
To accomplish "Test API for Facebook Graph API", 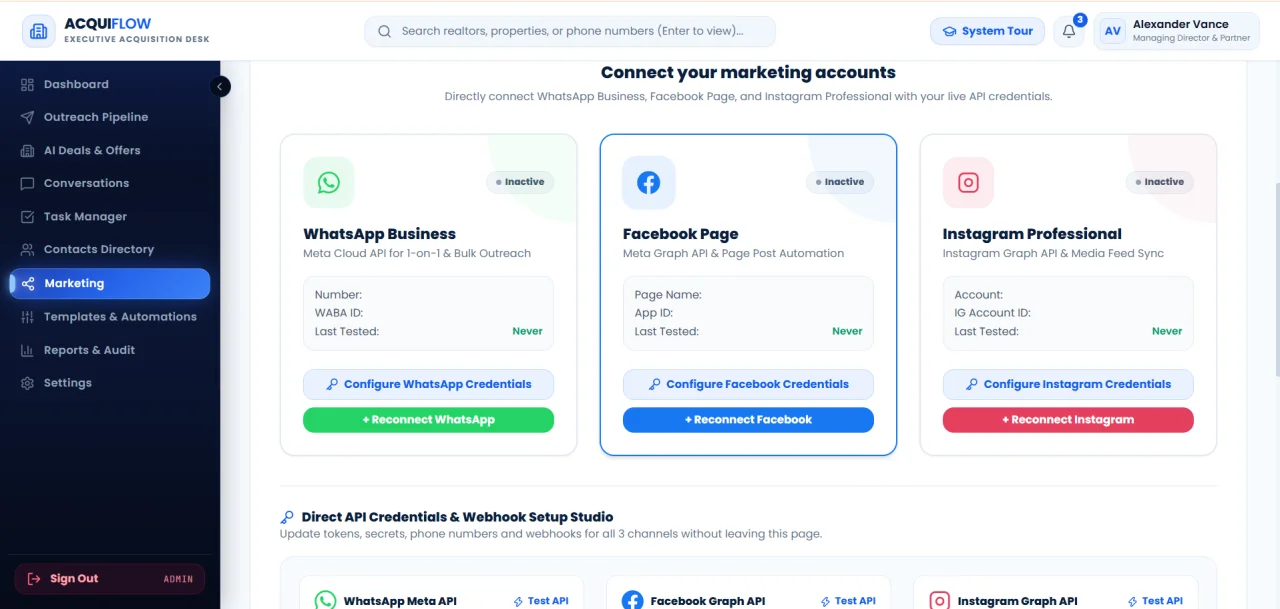I will coord(848,601).
